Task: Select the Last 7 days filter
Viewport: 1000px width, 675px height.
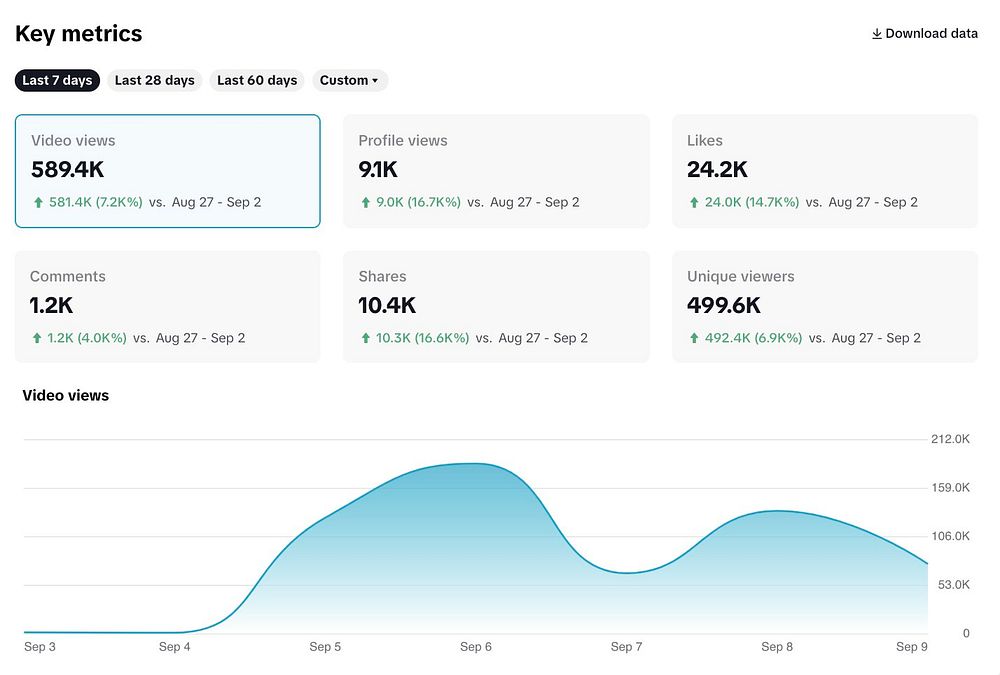Action: [57, 80]
